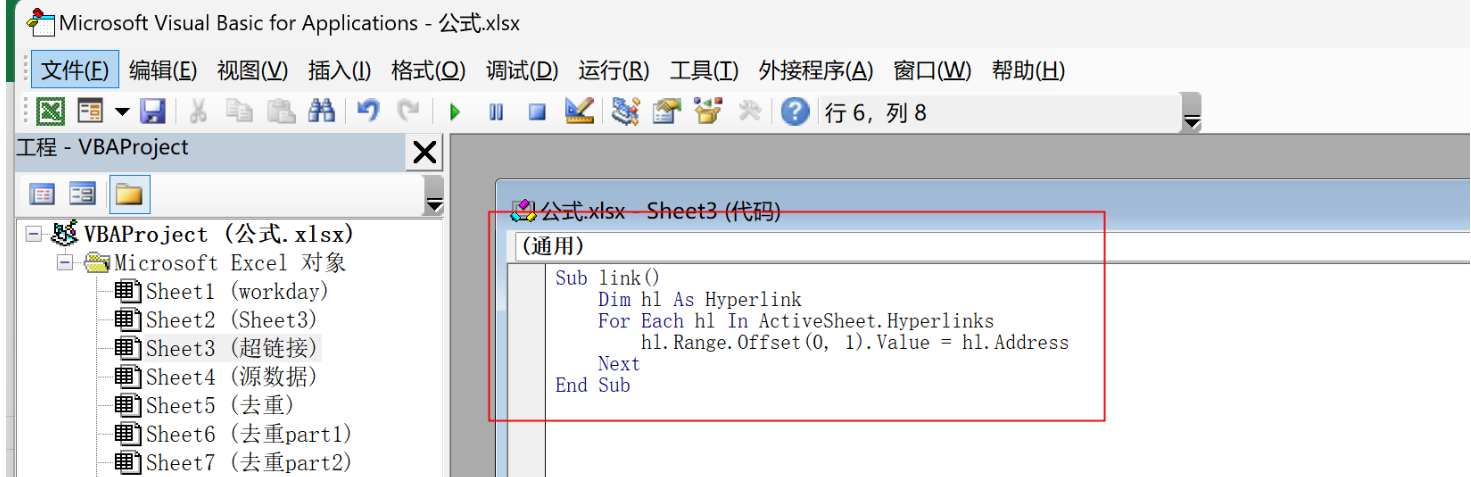The image size is (1471, 477).
Task: Click the Break pause icon
Action: click(x=496, y=112)
